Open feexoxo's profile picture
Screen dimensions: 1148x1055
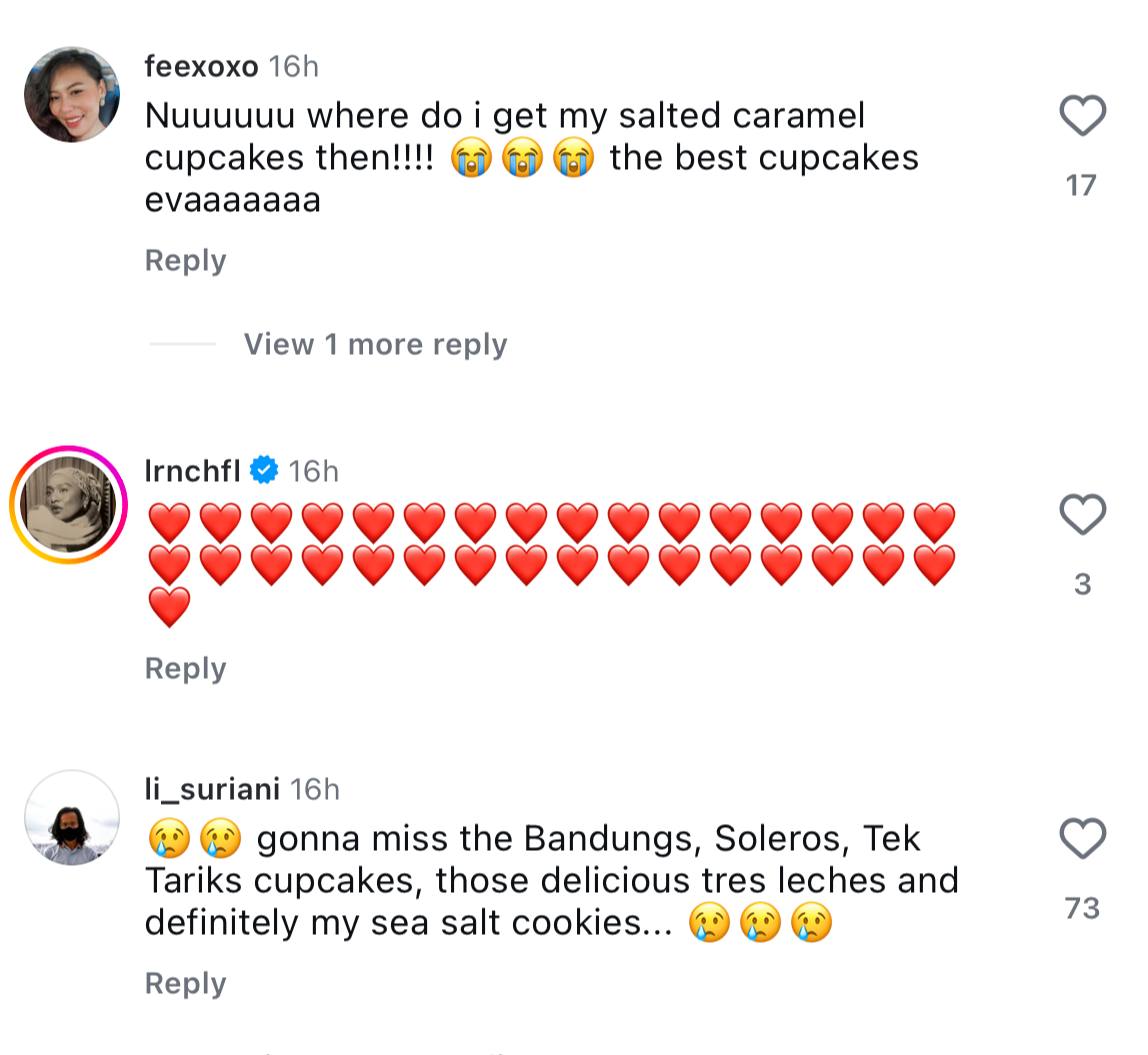pyautogui.click(x=72, y=94)
